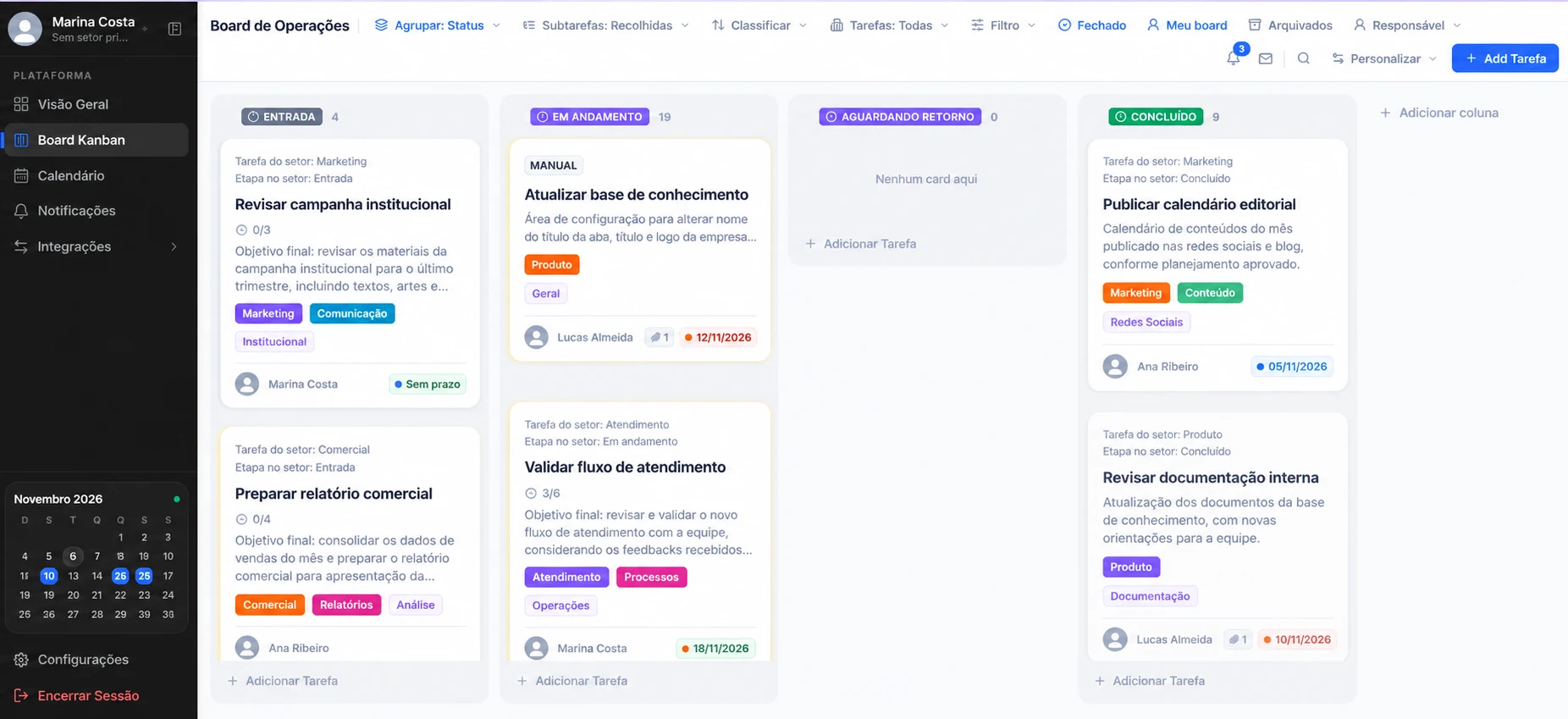
Task: Click the 05/11/2026 due date badge
Action: point(1291,367)
